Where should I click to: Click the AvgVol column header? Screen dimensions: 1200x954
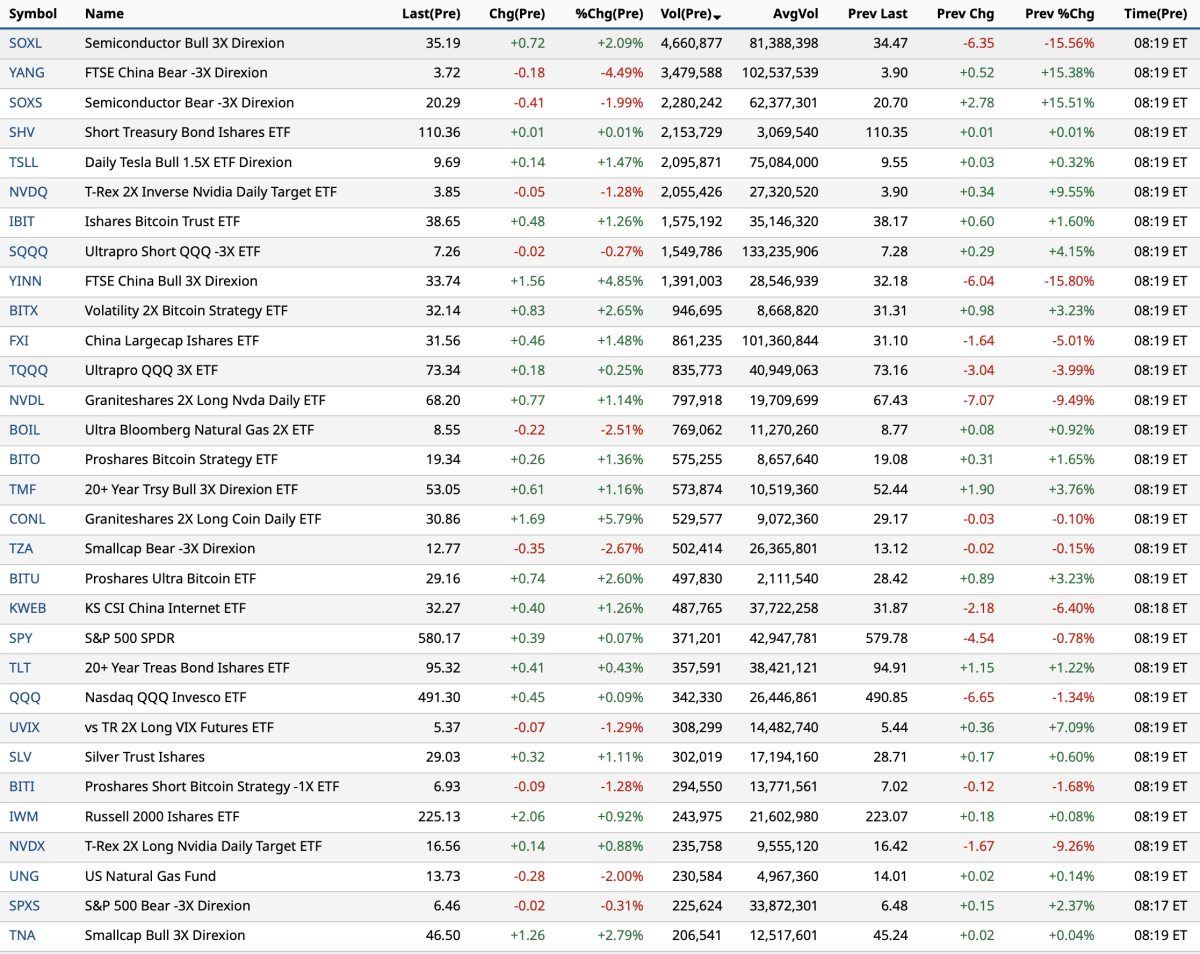(x=795, y=14)
